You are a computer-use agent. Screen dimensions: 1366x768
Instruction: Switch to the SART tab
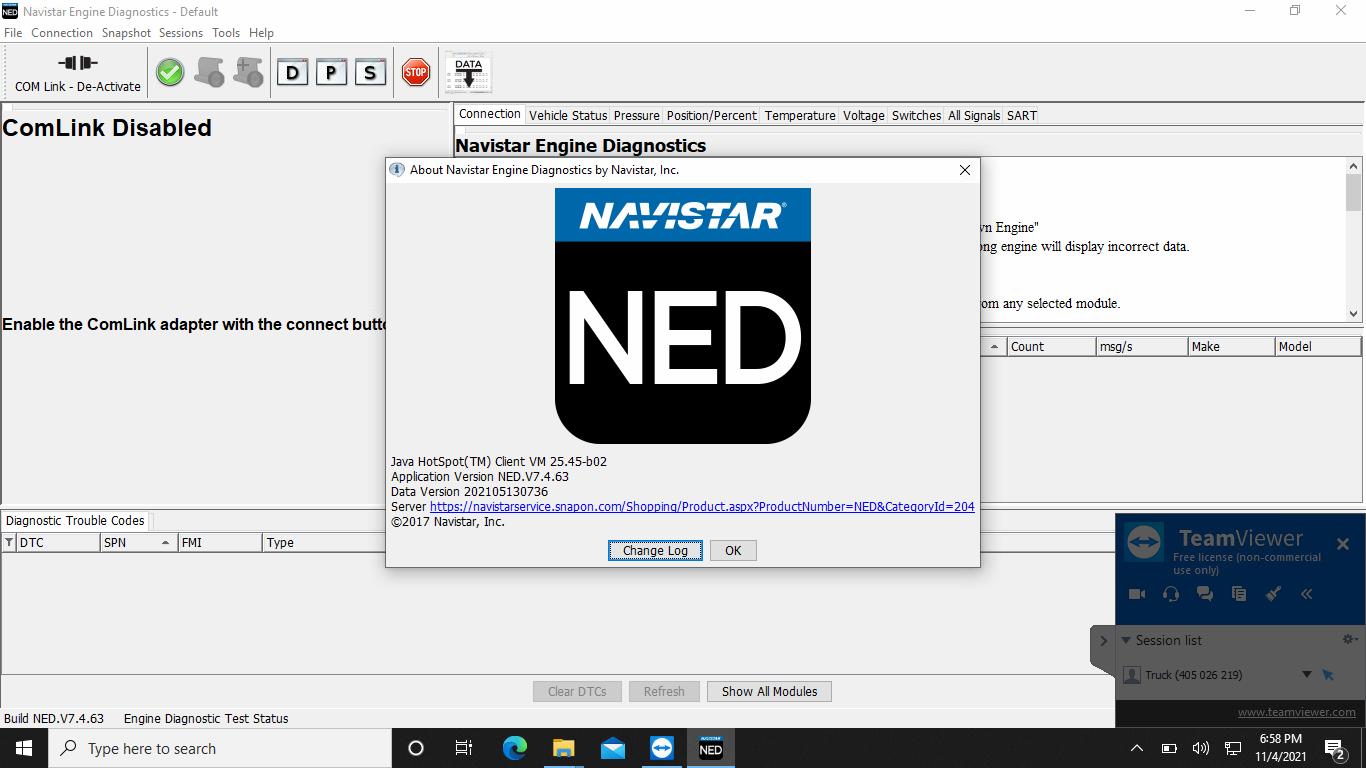(x=1022, y=115)
